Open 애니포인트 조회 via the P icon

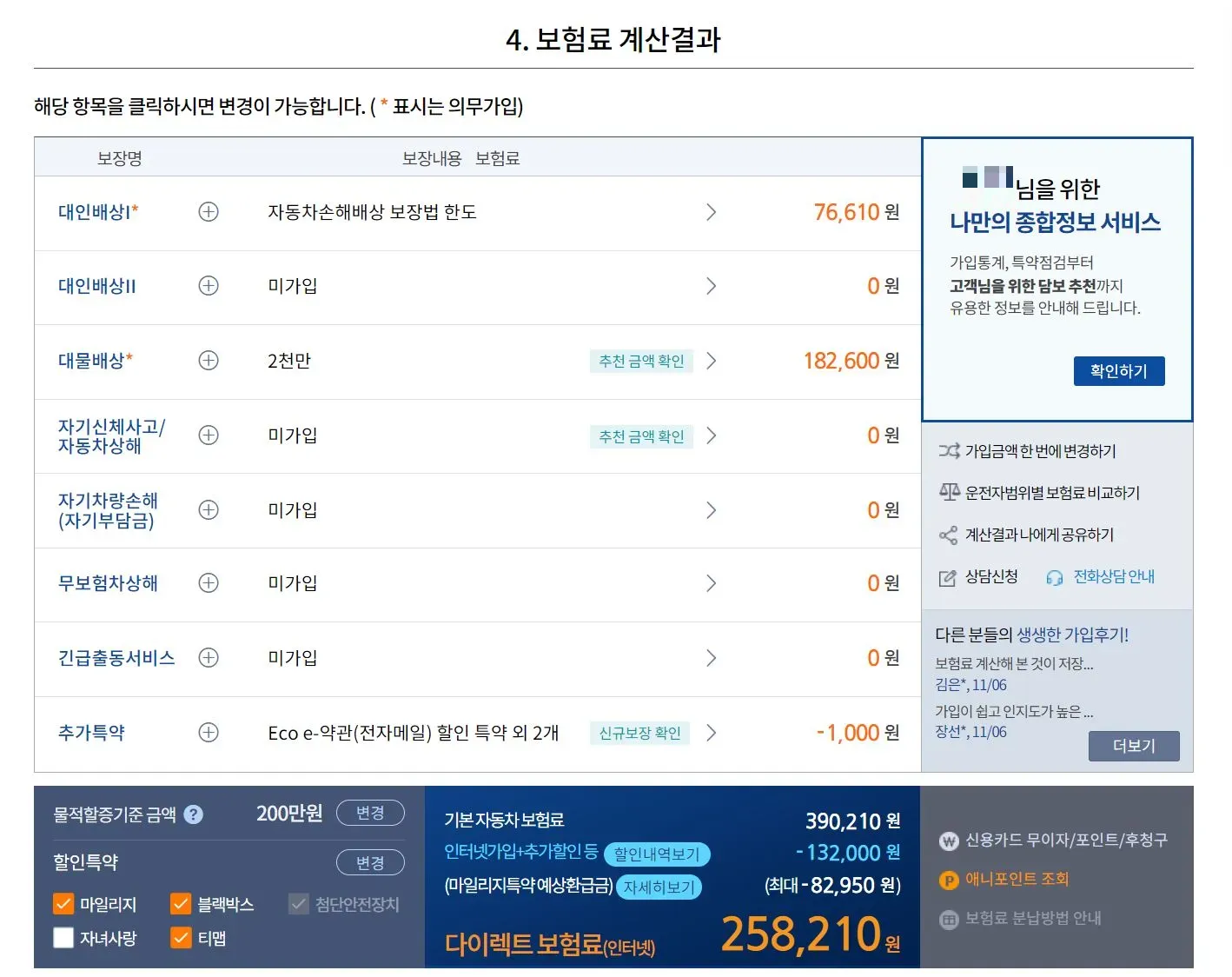[948, 880]
